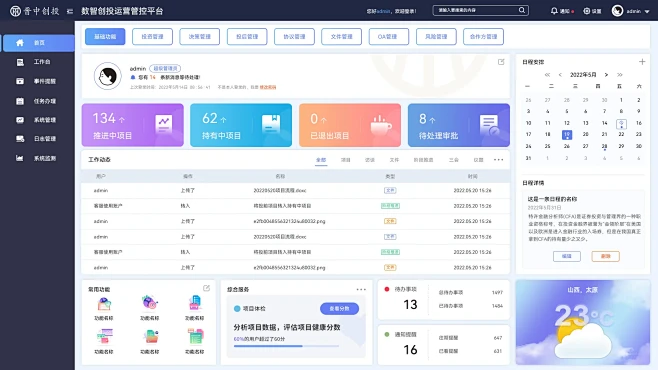Go to previous month in calendar
658x370 pixels.
[x=560, y=75]
